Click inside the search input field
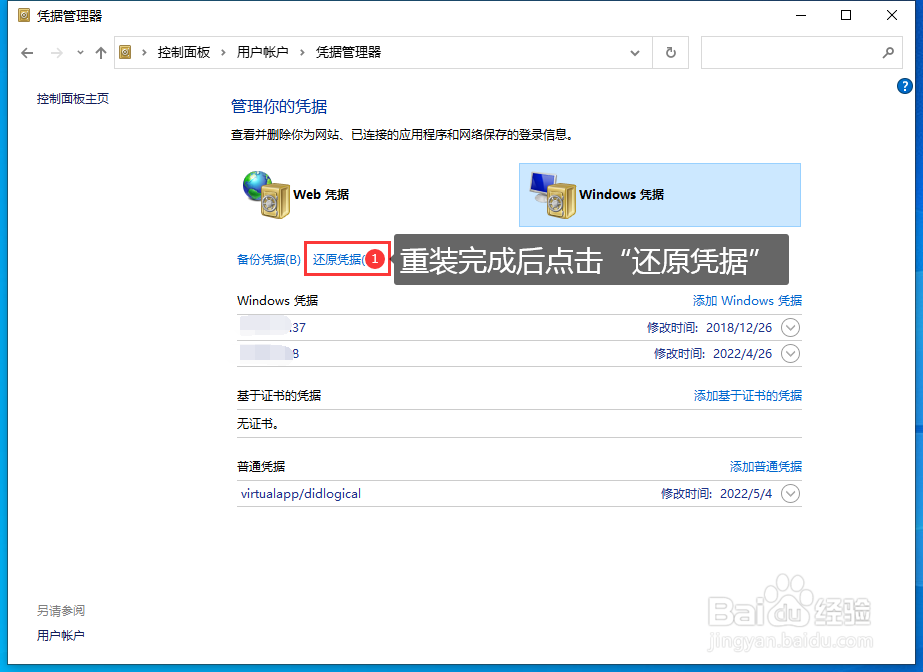Screen dimensions: 923x672 [790, 52]
